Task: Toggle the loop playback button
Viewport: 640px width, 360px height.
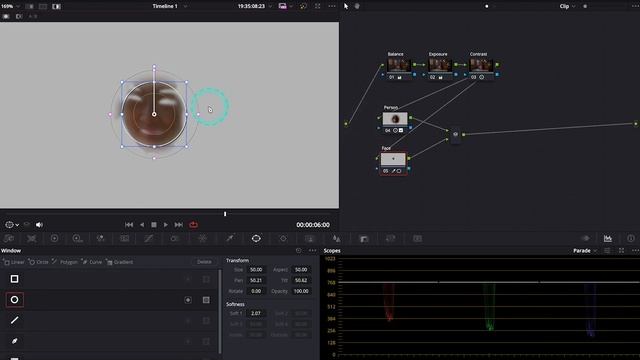Action: [x=193, y=225]
